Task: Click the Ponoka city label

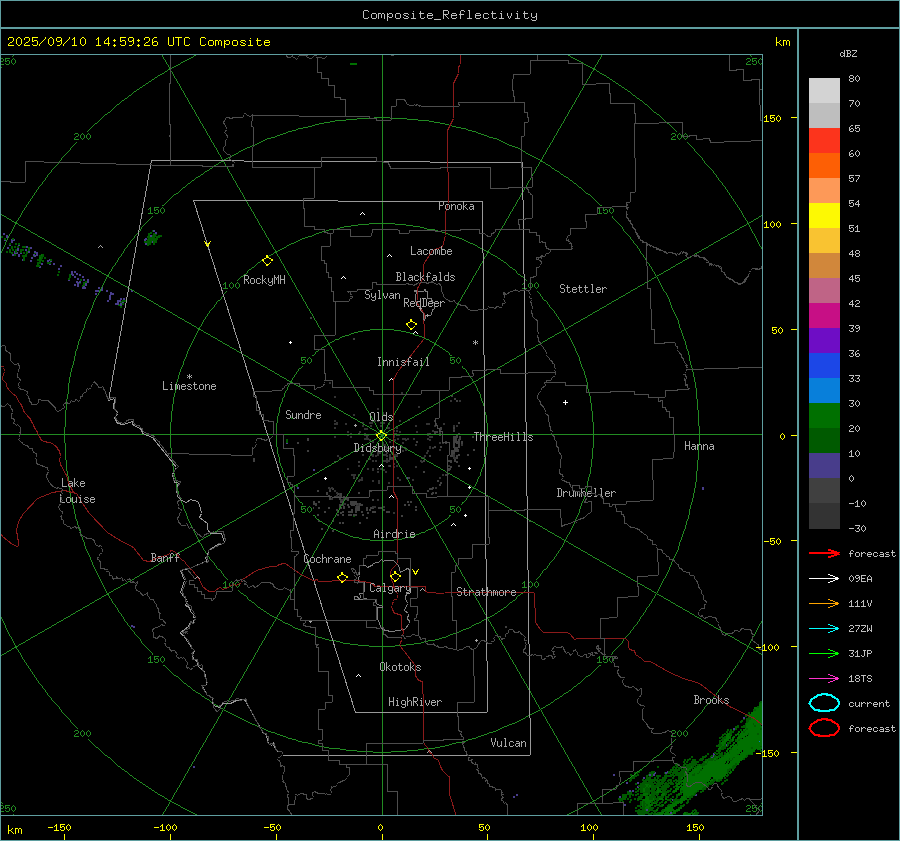Action: click(x=456, y=206)
